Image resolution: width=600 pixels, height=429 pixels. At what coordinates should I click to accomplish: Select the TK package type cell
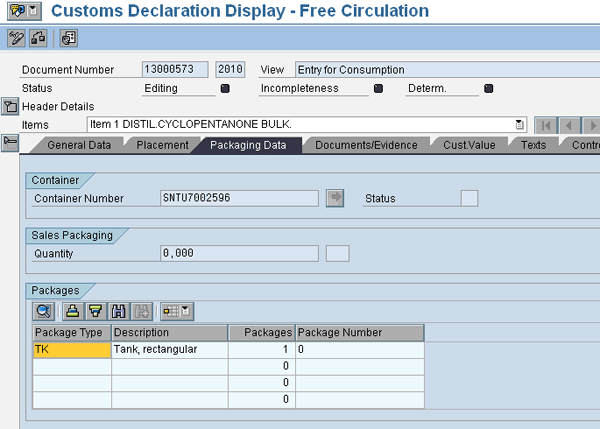tap(71, 350)
